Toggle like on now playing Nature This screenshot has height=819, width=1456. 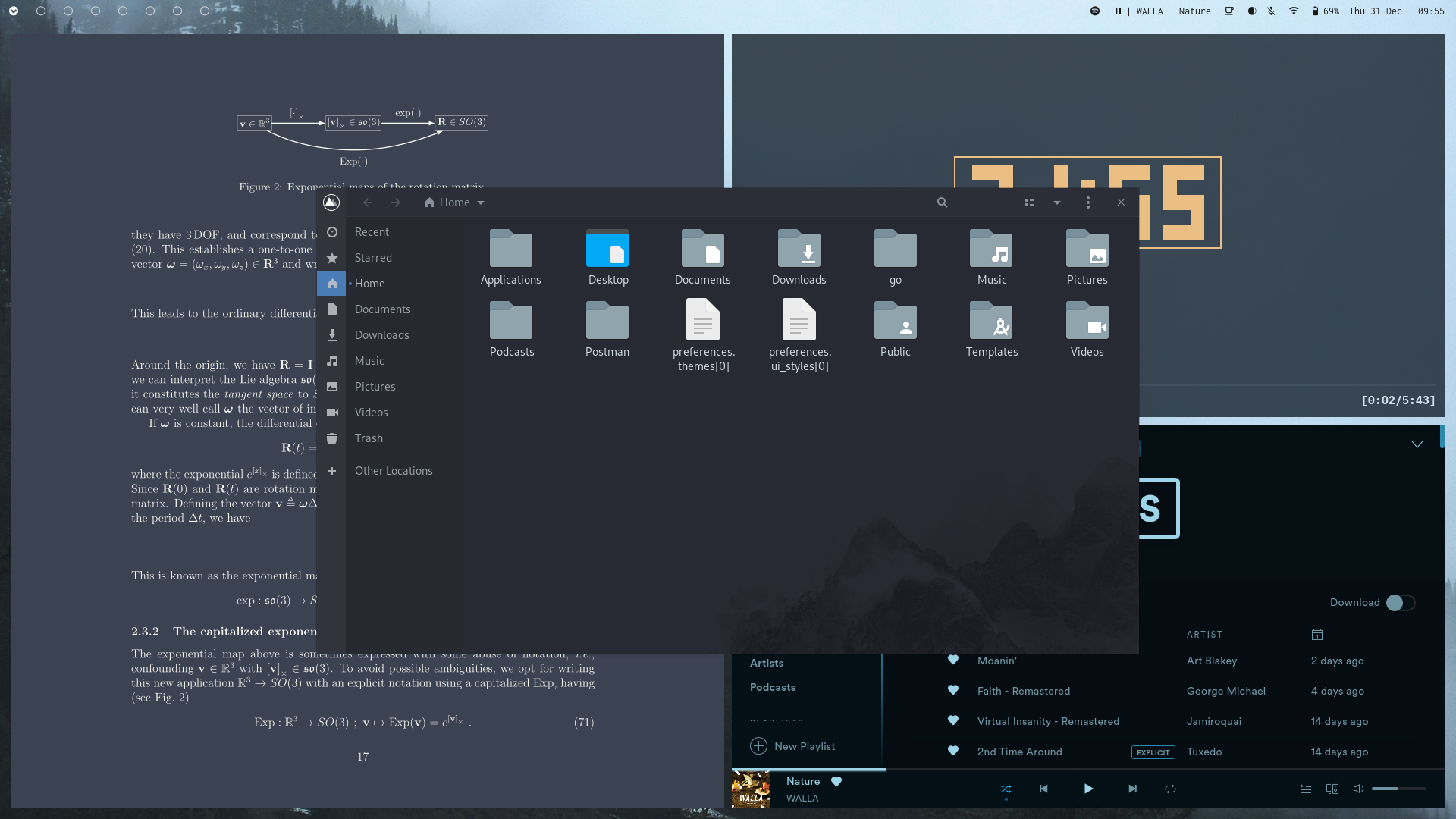point(836,782)
